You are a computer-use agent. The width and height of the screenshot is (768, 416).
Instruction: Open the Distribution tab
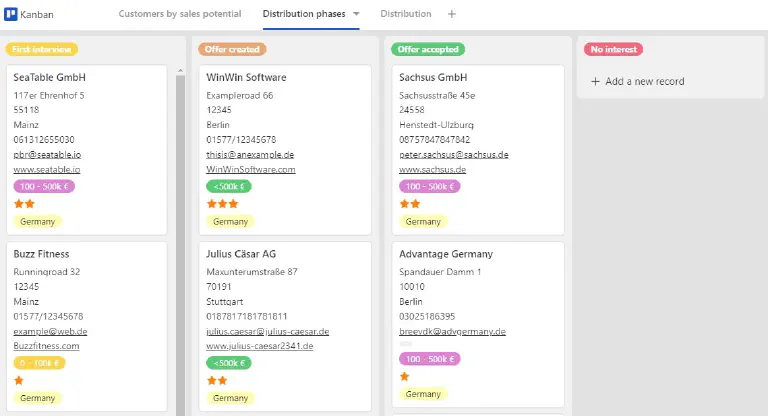click(x=406, y=14)
